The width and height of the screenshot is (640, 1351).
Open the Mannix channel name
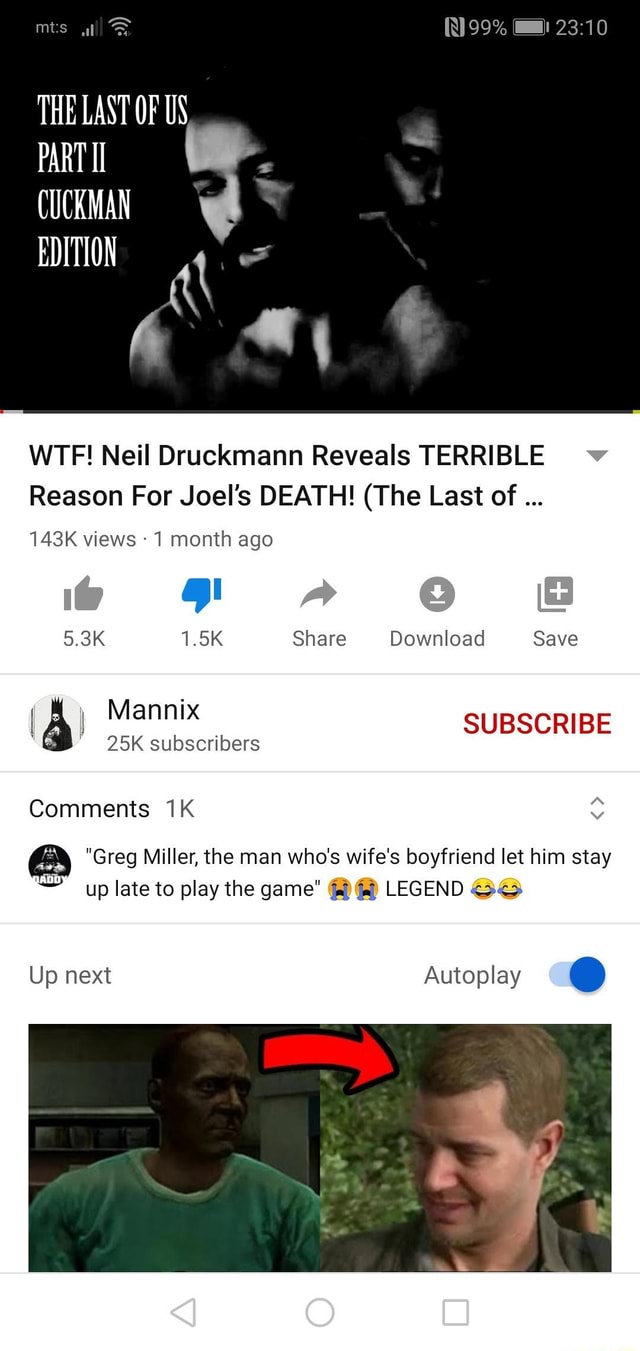click(x=153, y=710)
